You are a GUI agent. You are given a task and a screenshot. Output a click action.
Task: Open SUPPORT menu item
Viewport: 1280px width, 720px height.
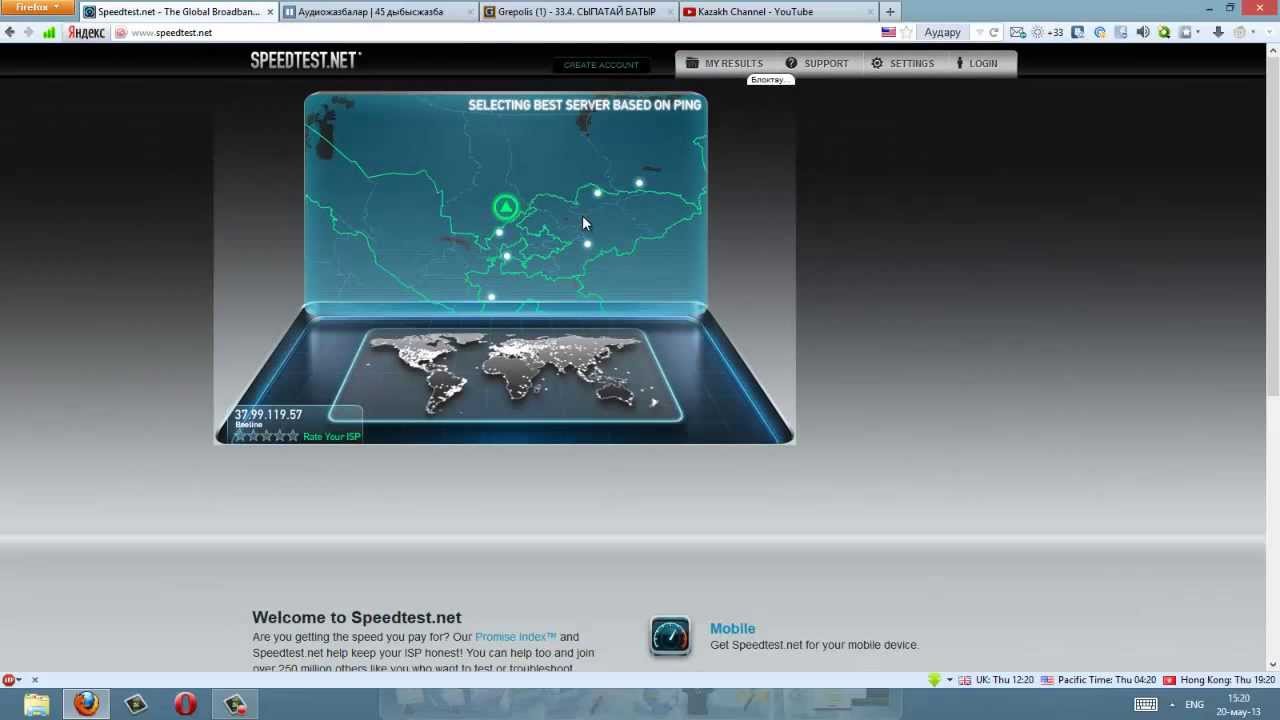tap(816, 63)
